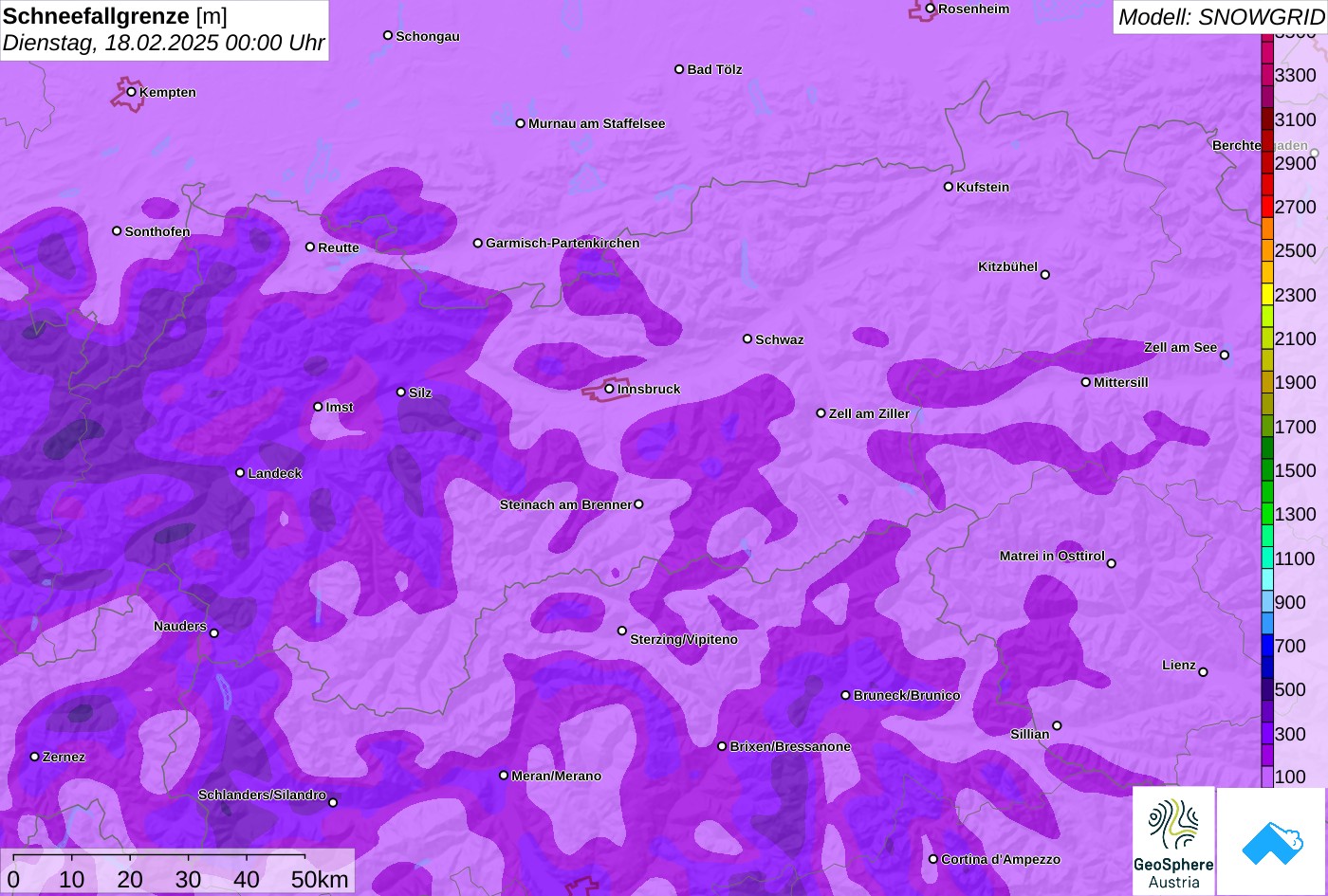
Task: Click the Bad Tölz marker dot
Action: tap(679, 69)
